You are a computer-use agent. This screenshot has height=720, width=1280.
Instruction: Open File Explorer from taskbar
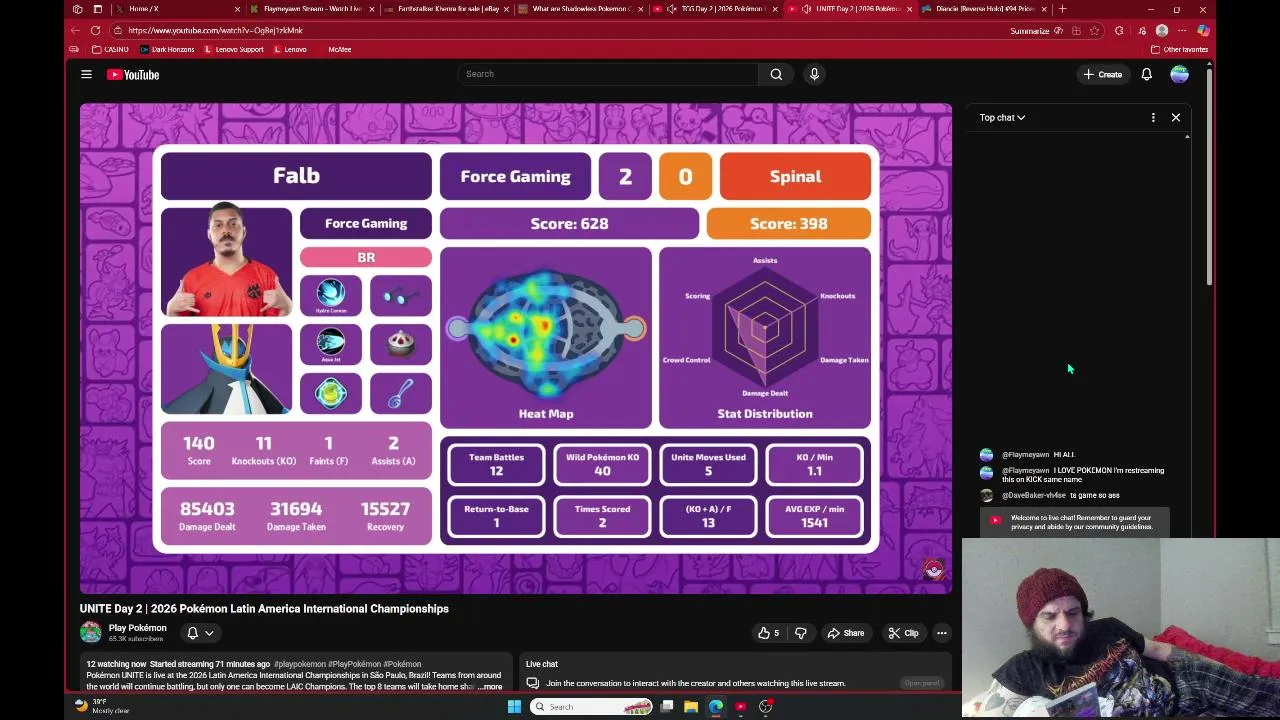691,707
